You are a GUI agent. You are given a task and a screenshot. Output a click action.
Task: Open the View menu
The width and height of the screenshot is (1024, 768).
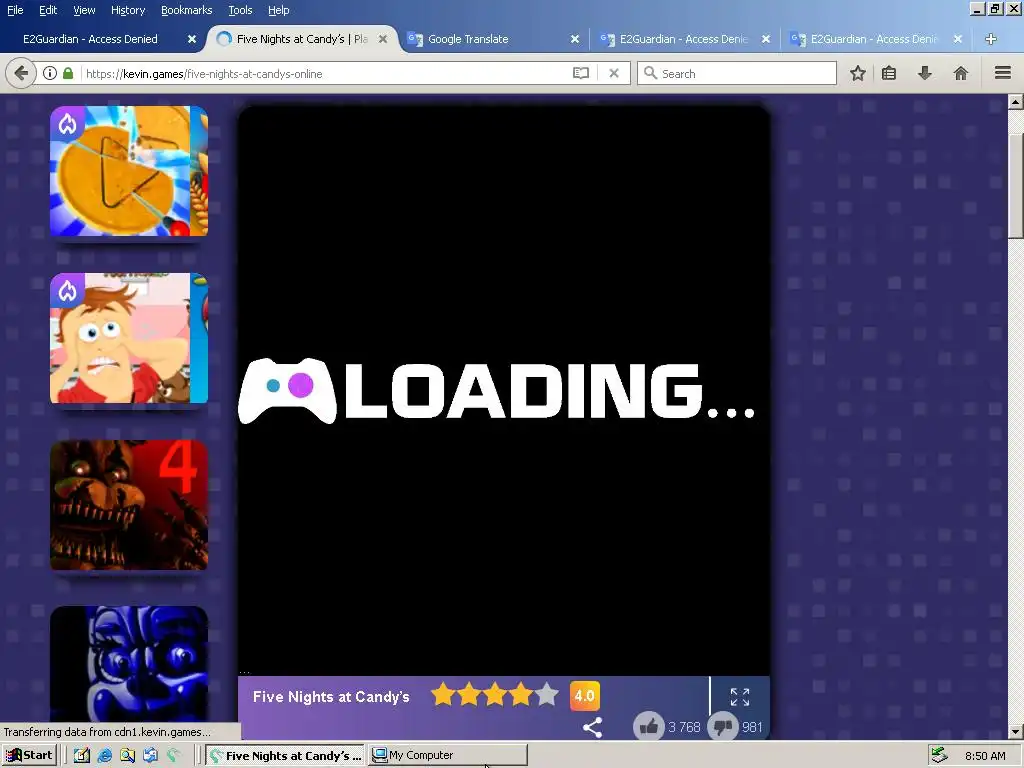point(84,10)
